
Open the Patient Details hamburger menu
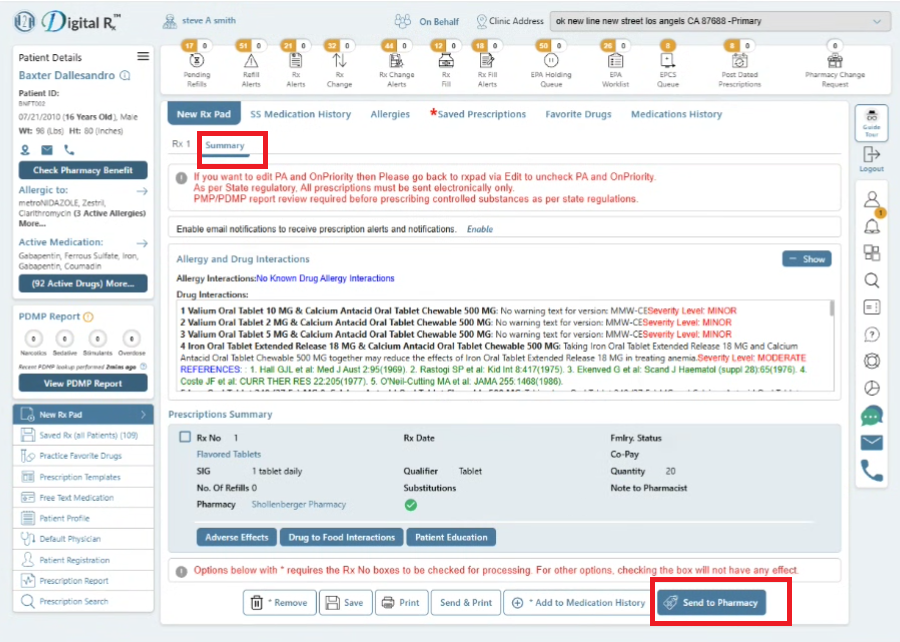click(x=143, y=56)
